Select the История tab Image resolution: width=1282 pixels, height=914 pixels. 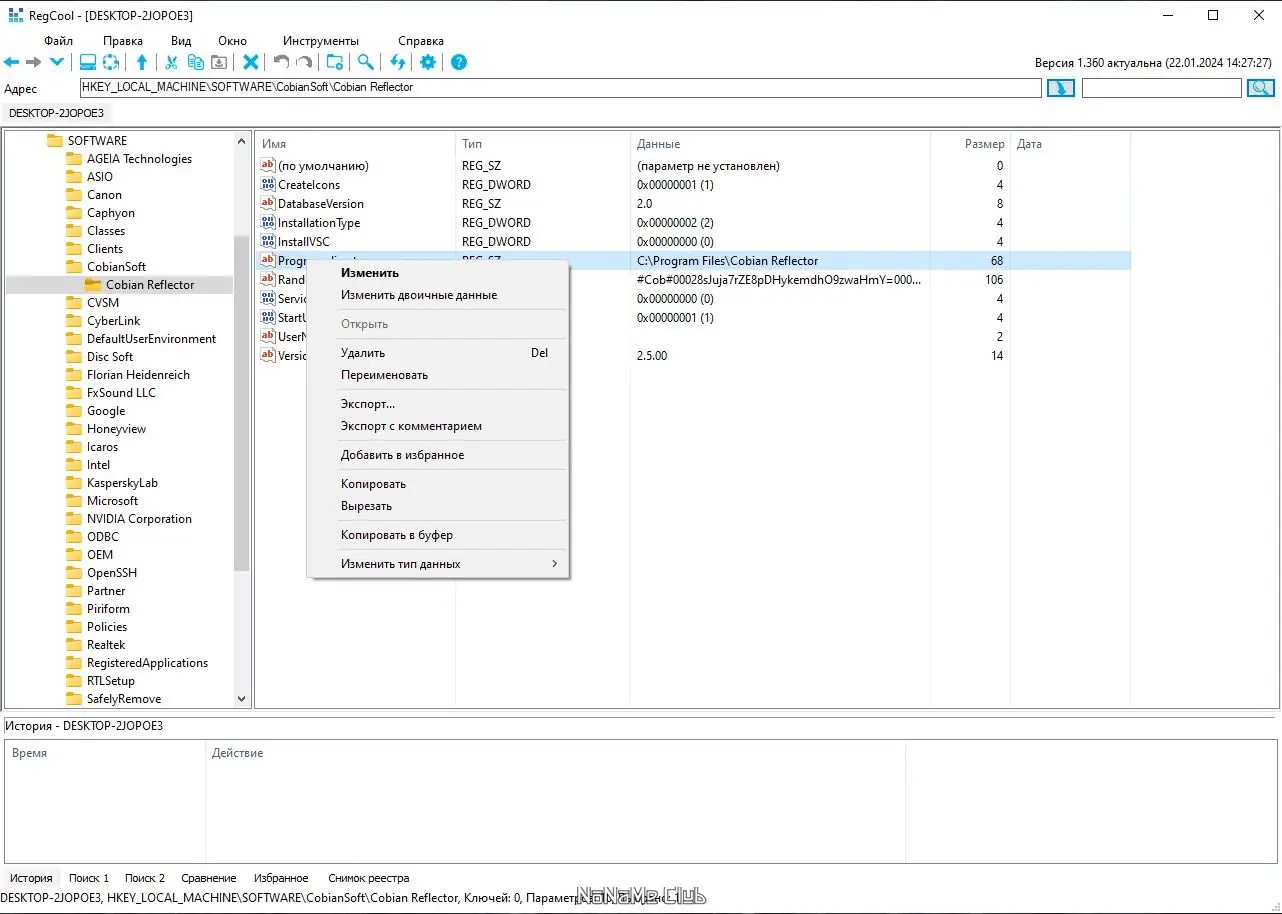click(x=31, y=878)
